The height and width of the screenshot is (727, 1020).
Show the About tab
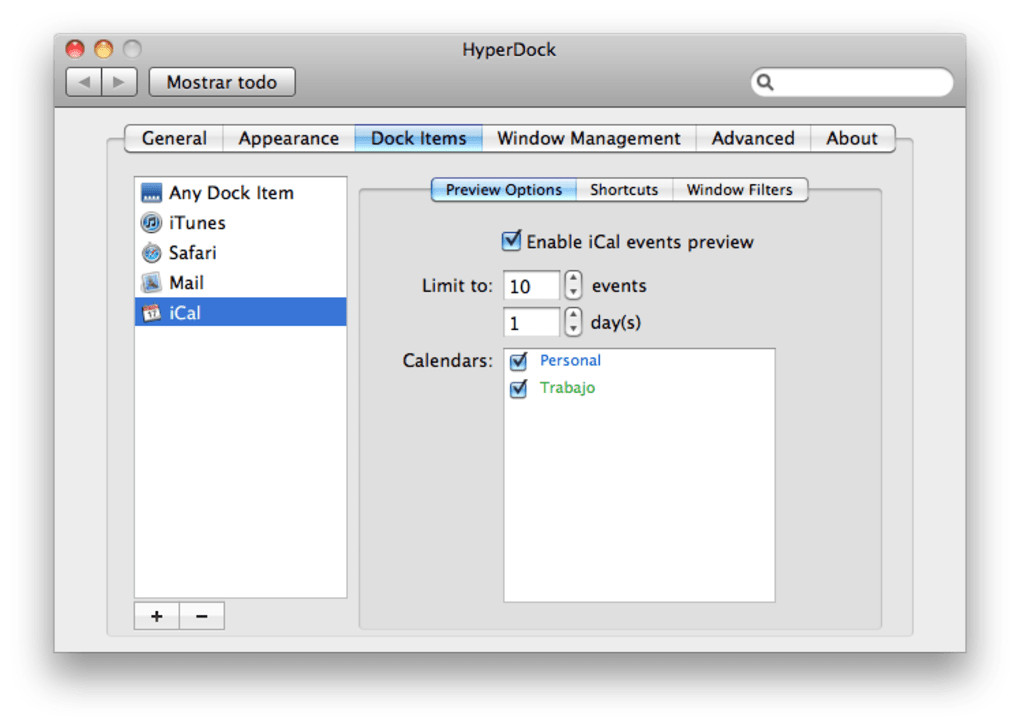pos(852,139)
